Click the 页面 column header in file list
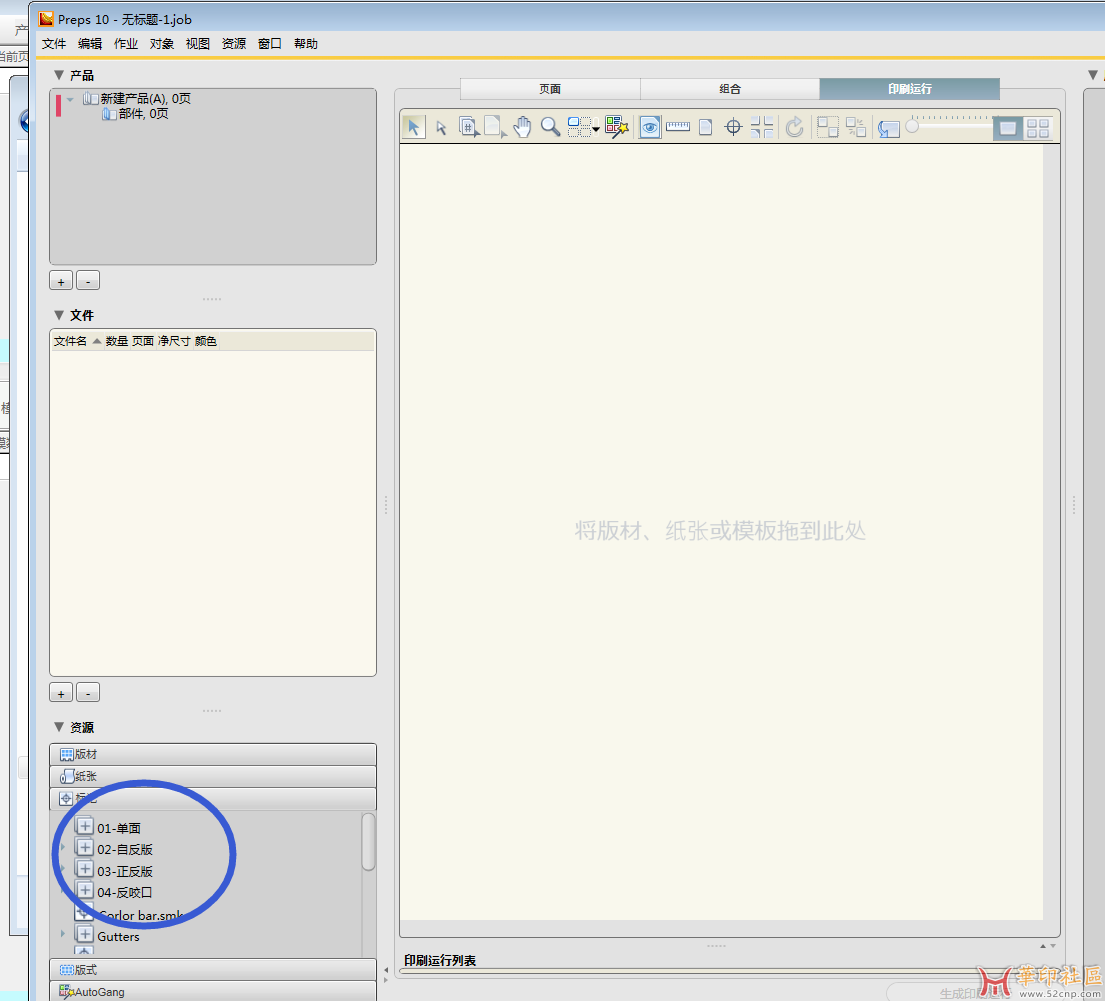 (x=142, y=341)
